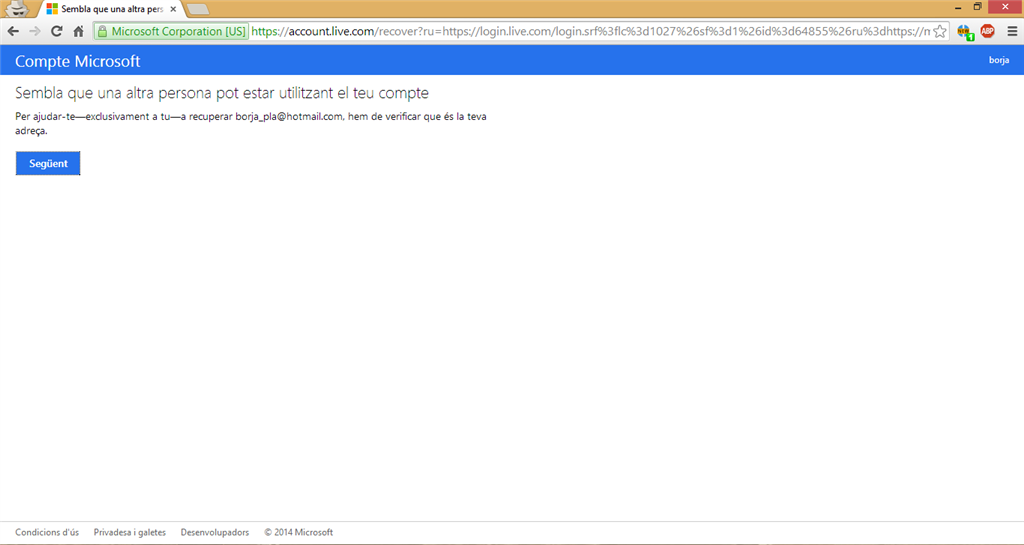Open the Adblock Plus extension icon
Viewport: 1024px width, 545px height.
[x=987, y=31]
